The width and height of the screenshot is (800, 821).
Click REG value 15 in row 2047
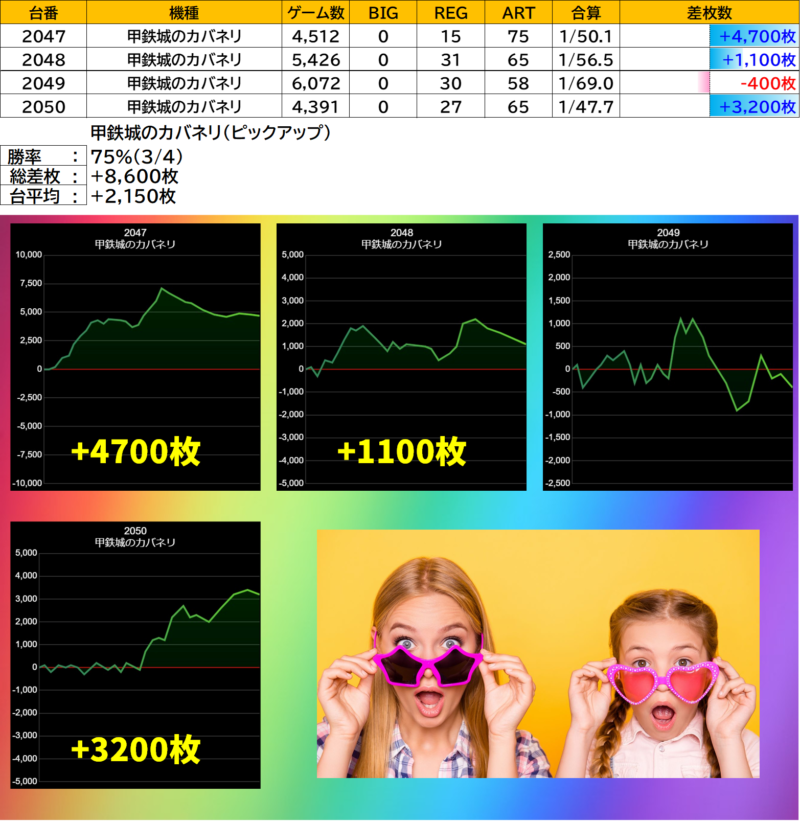click(x=451, y=36)
